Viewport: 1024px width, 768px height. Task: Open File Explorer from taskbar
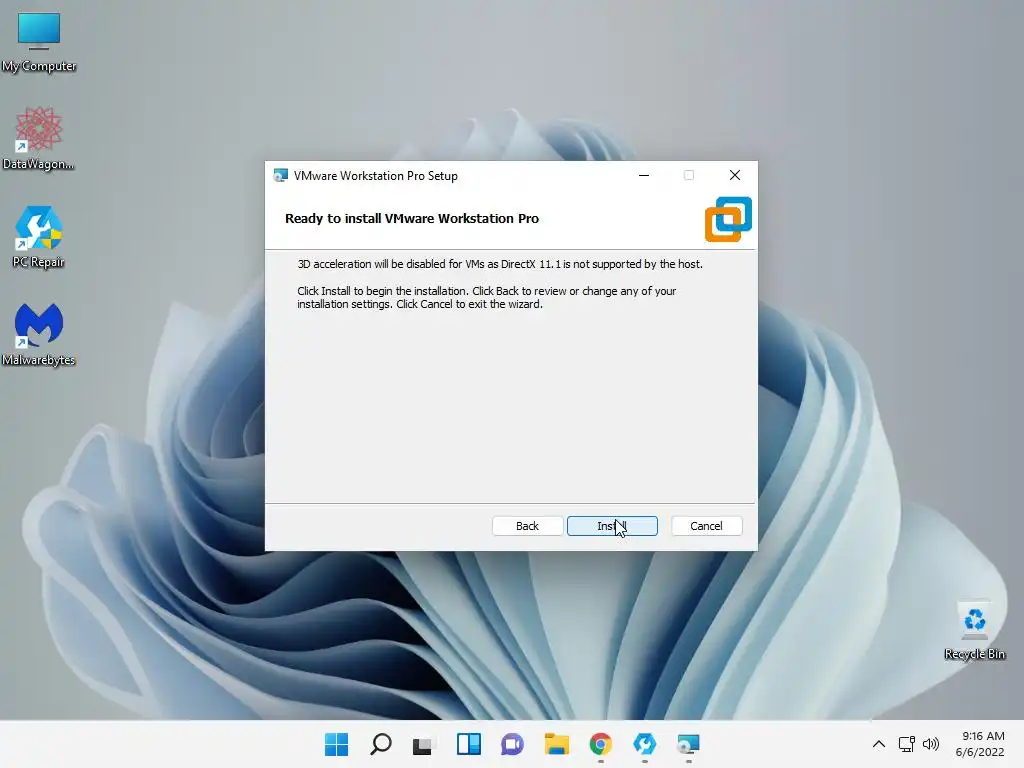pos(556,744)
